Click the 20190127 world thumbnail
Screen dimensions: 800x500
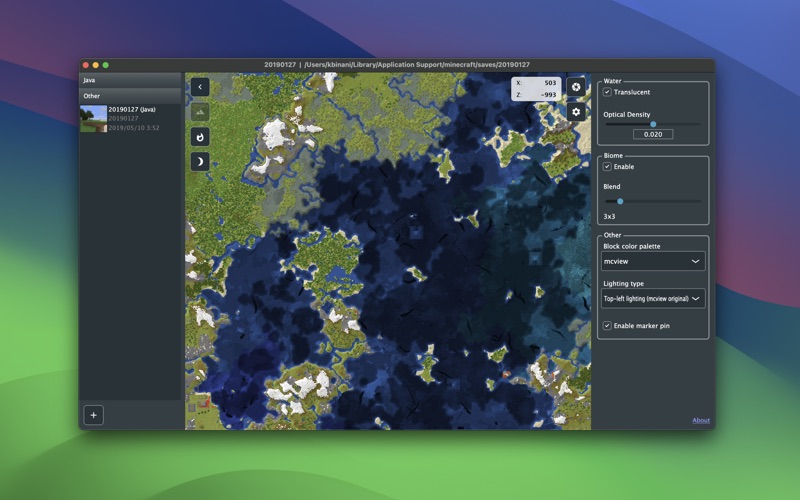tap(93, 119)
